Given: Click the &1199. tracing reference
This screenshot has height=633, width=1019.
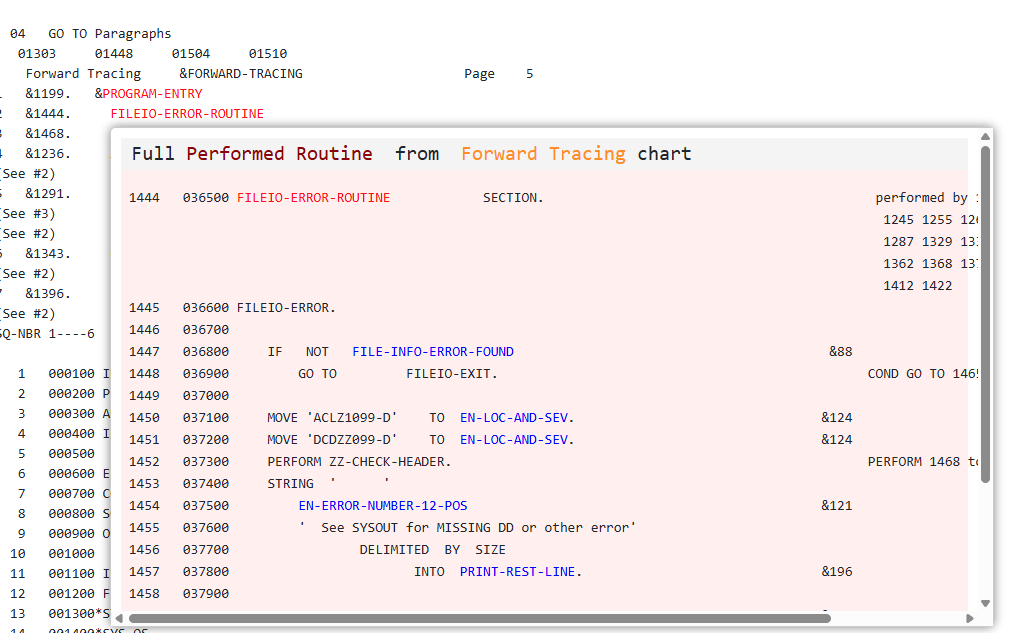Looking at the screenshot, I should tap(49, 94).
